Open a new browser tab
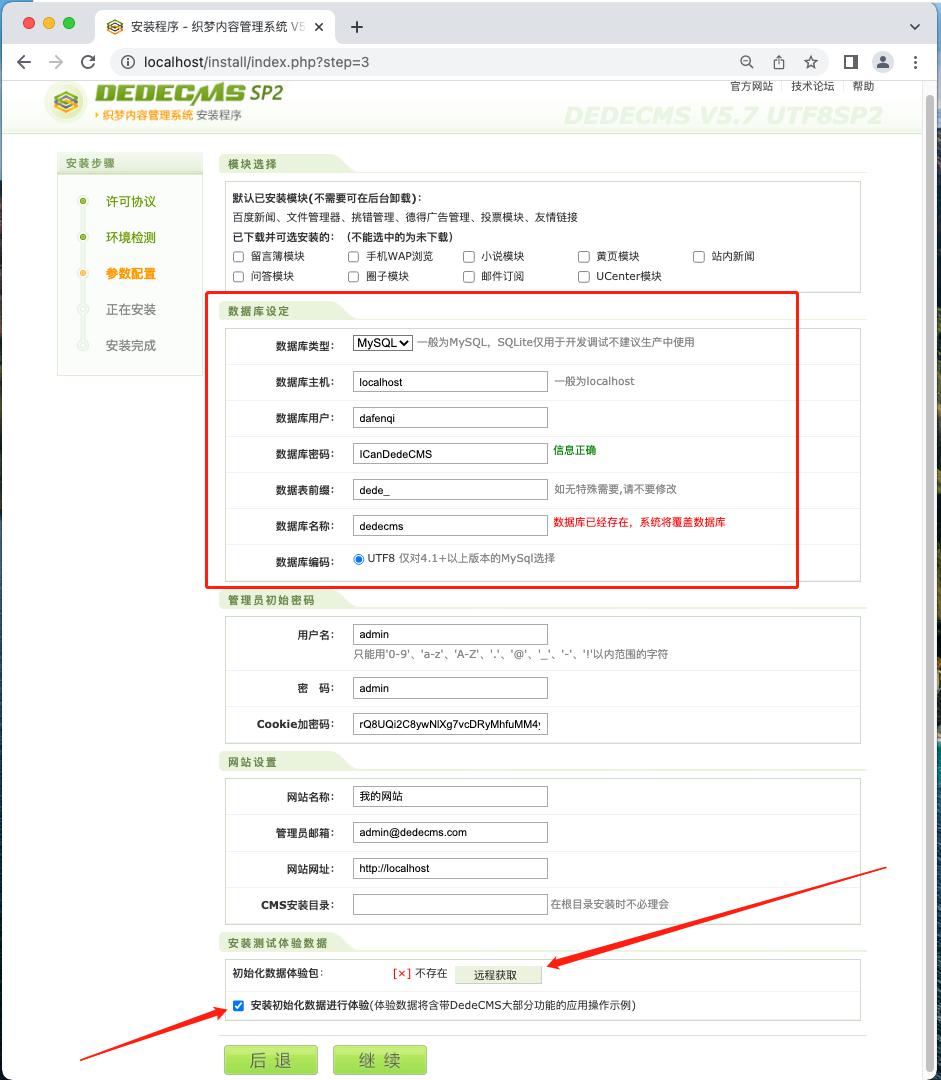 click(x=357, y=27)
